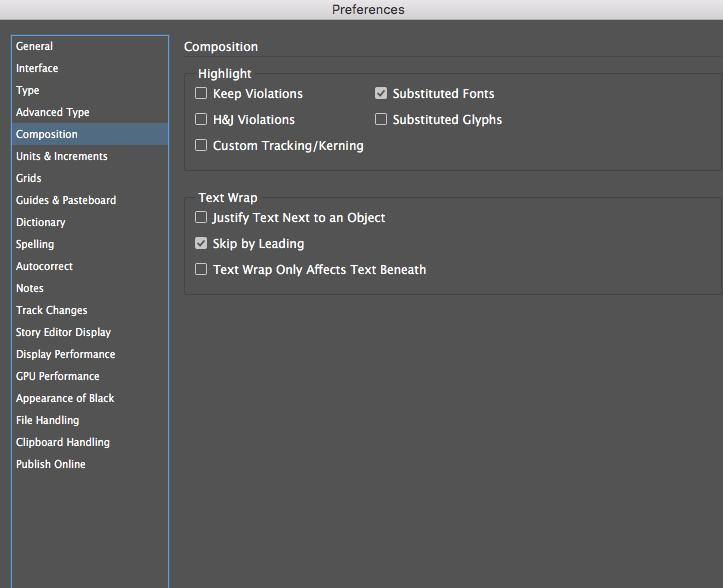Enable the Keep Violations checkbox
Viewport: 723px width, 588px height.
point(201,94)
